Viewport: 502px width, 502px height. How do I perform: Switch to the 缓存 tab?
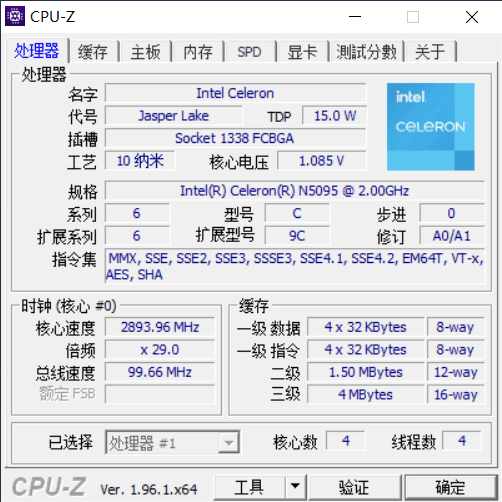93,52
